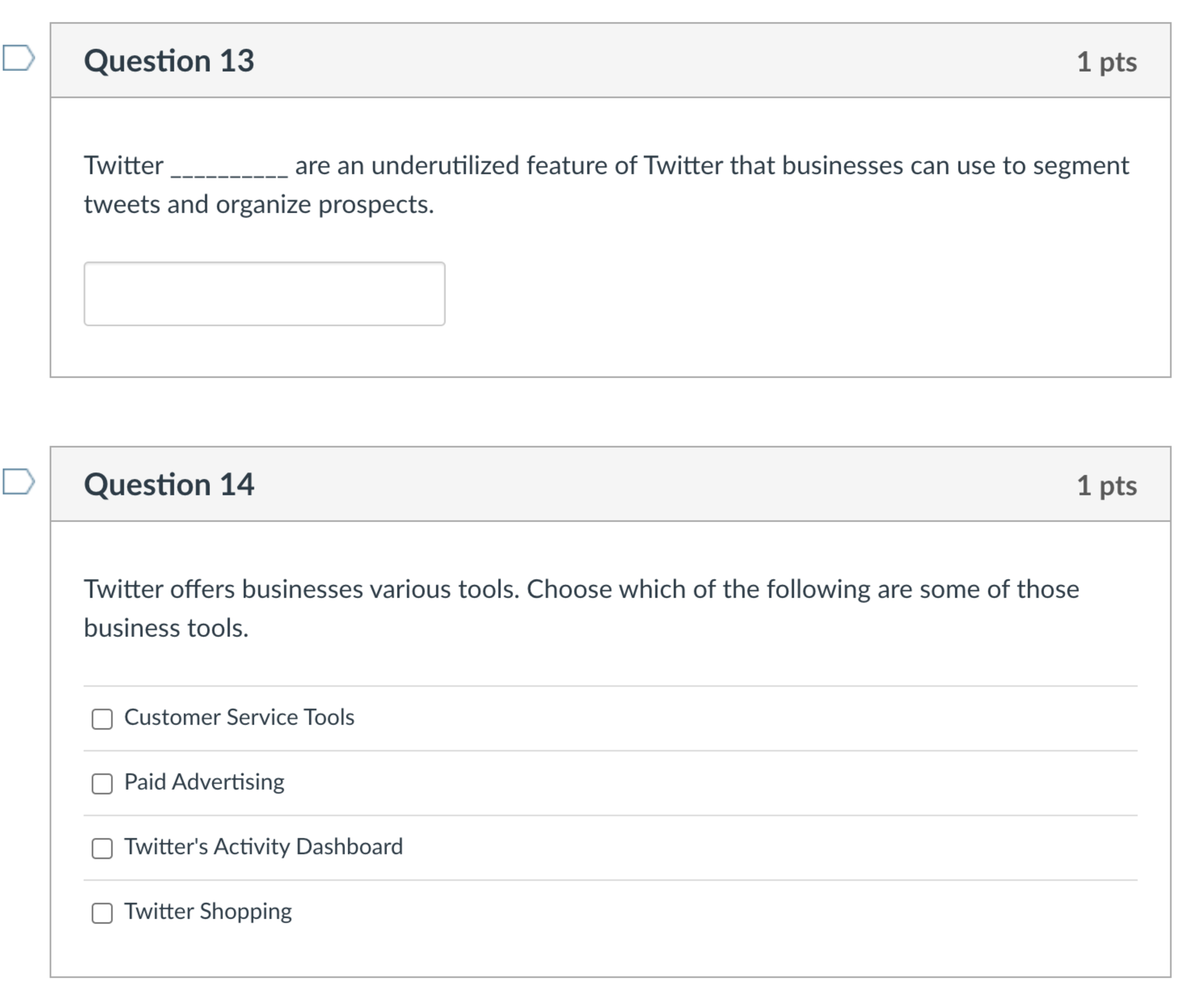
Task: Click the Twitter Shopping option label
Action: (x=208, y=912)
